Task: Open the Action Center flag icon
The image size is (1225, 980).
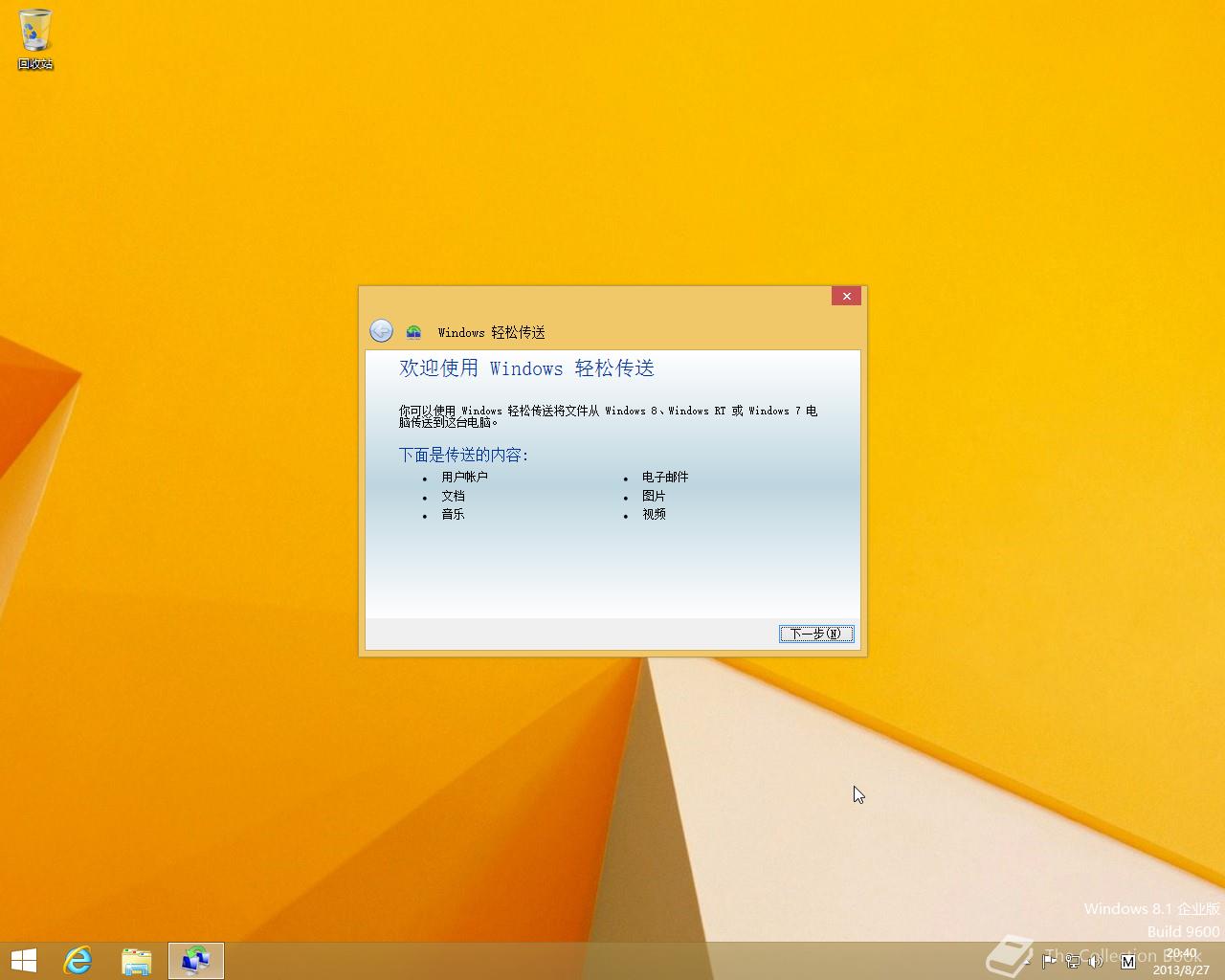Action: (x=1049, y=962)
